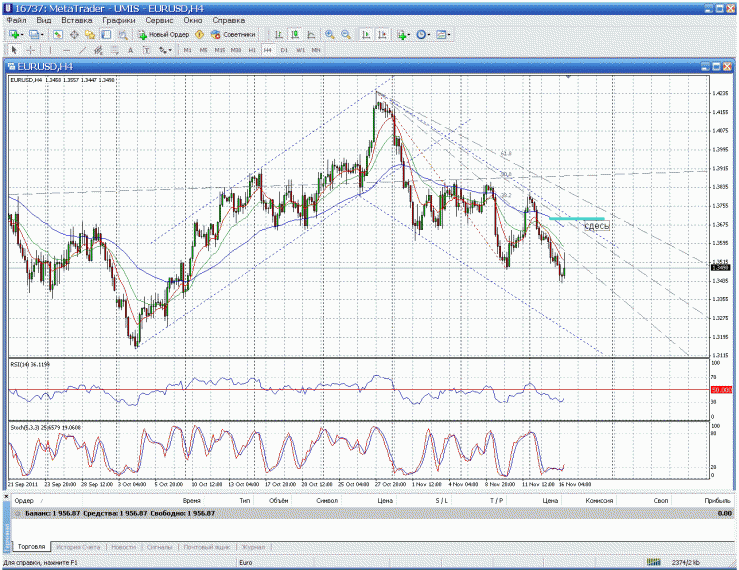
Task: Click the zoom in magnifier icon
Action: coord(329,34)
